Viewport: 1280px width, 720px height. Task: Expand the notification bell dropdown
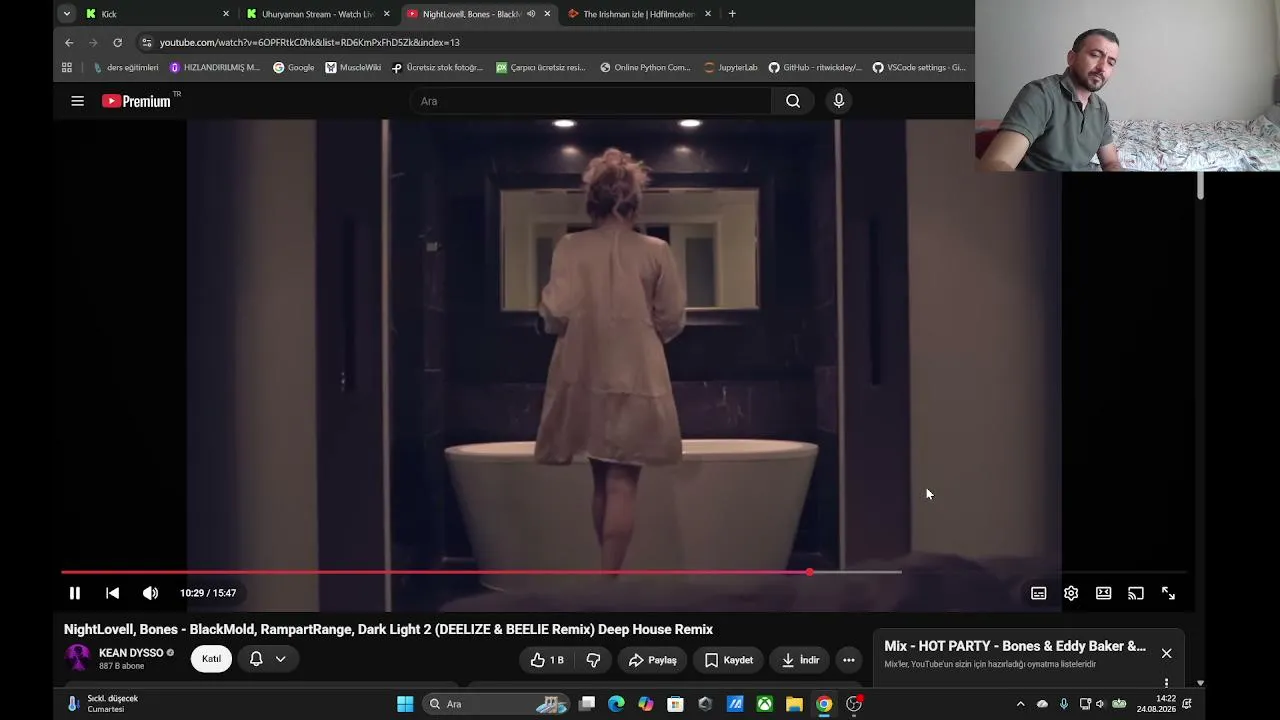[267, 659]
